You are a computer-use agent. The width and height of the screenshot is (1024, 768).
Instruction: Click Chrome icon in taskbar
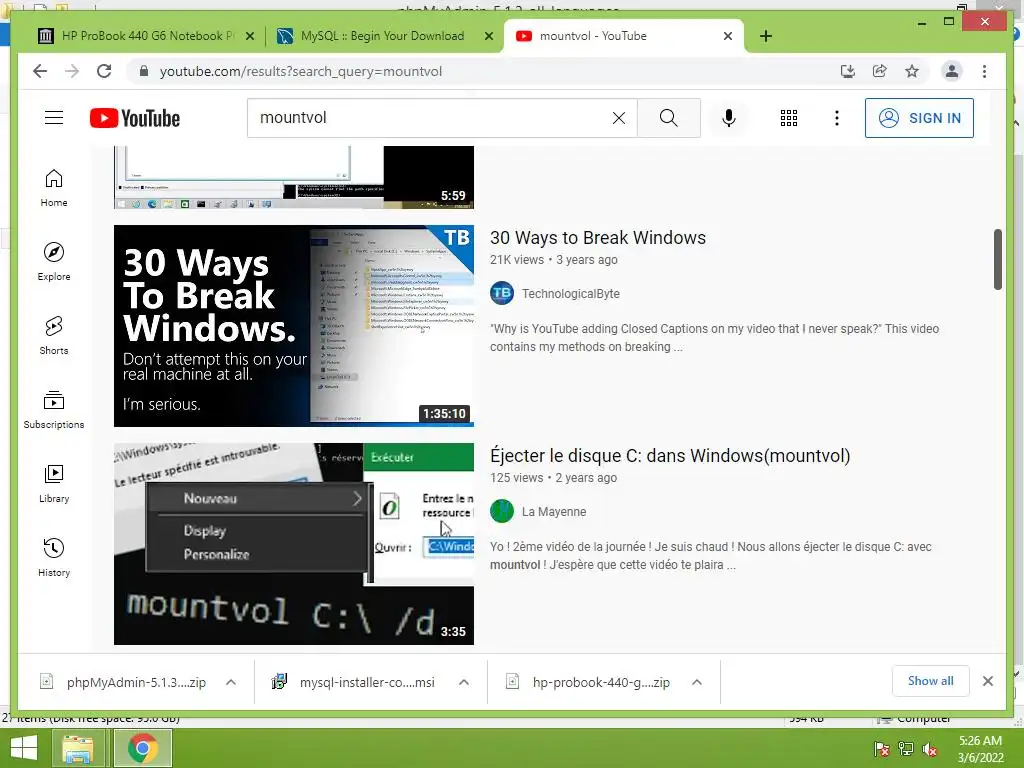point(142,748)
